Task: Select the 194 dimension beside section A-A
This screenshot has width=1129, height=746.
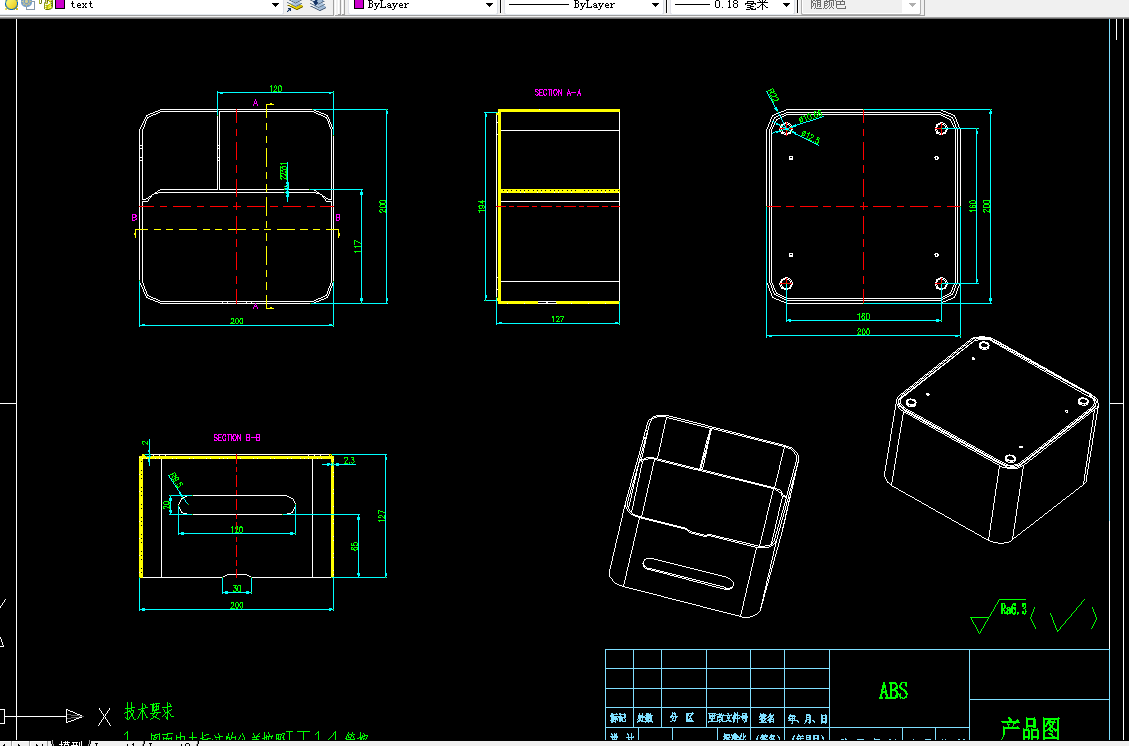Action: tap(482, 207)
